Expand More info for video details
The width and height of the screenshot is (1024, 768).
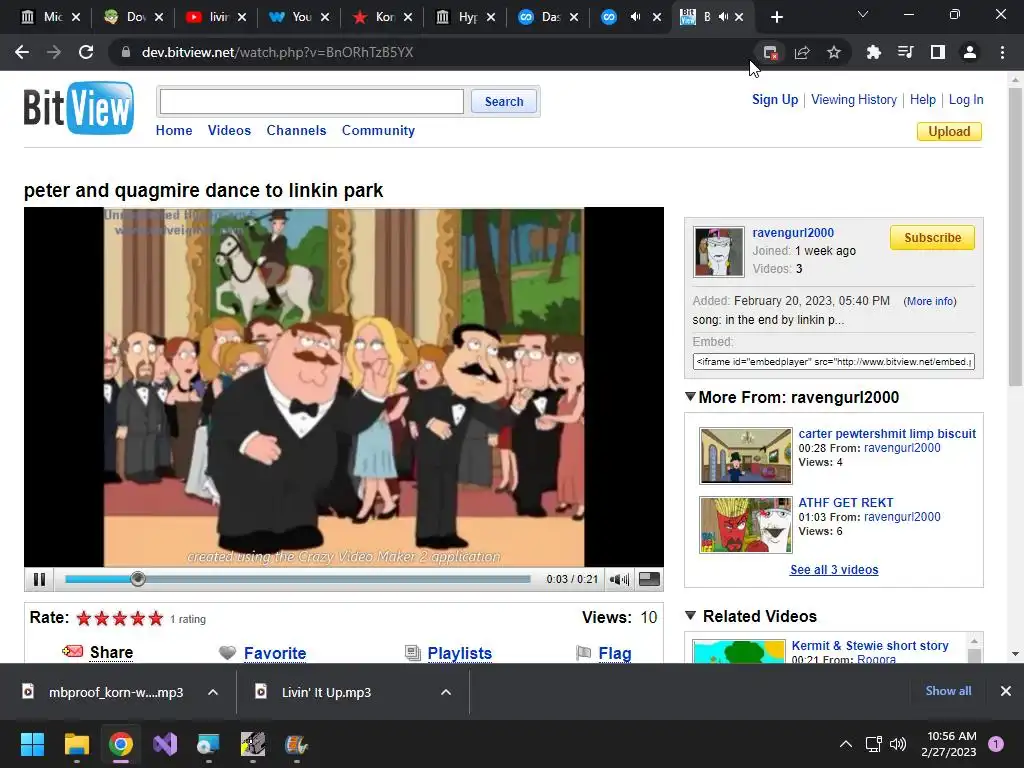[930, 301]
